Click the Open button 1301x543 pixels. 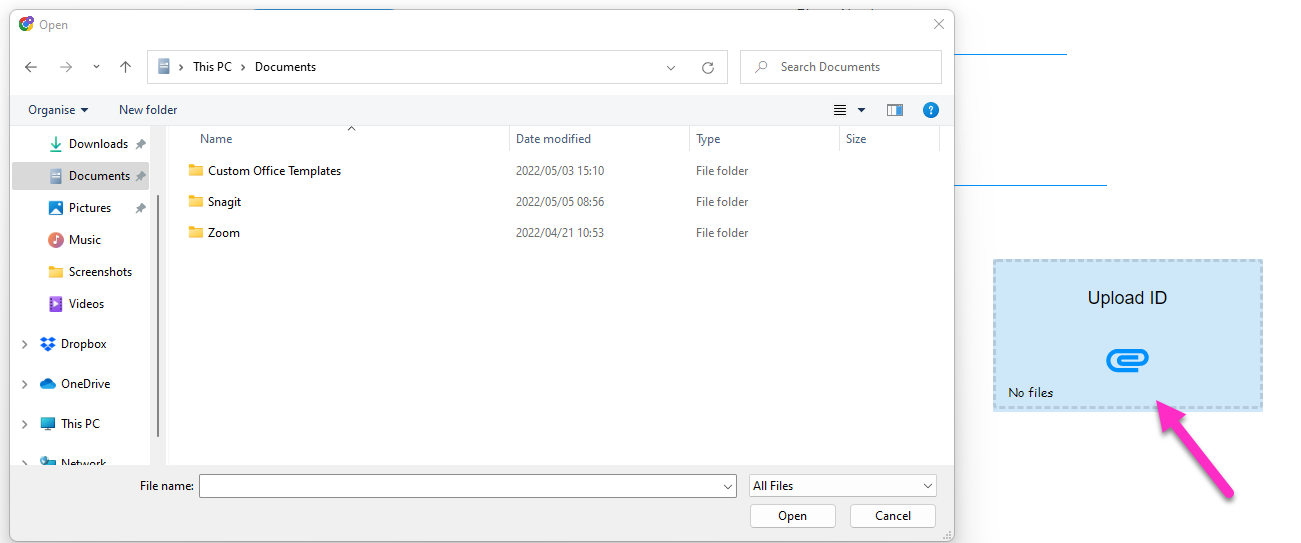792,516
